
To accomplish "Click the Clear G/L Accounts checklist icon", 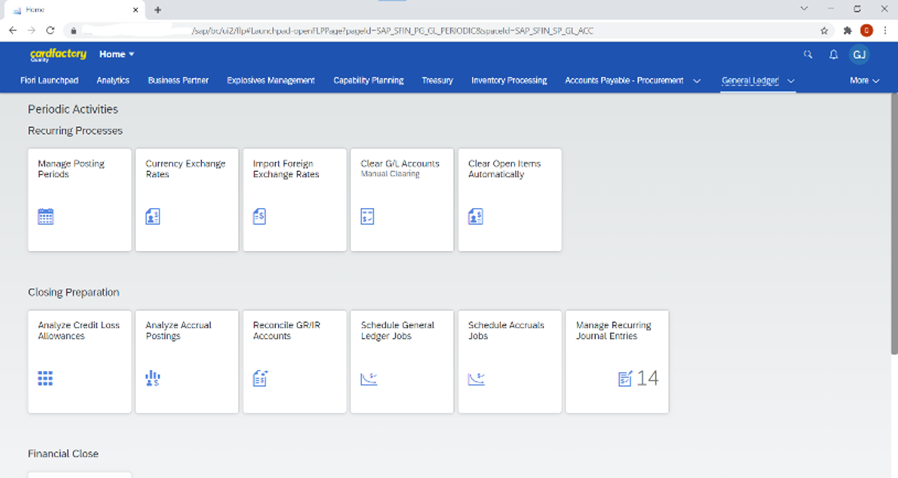I will tap(367, 216).
